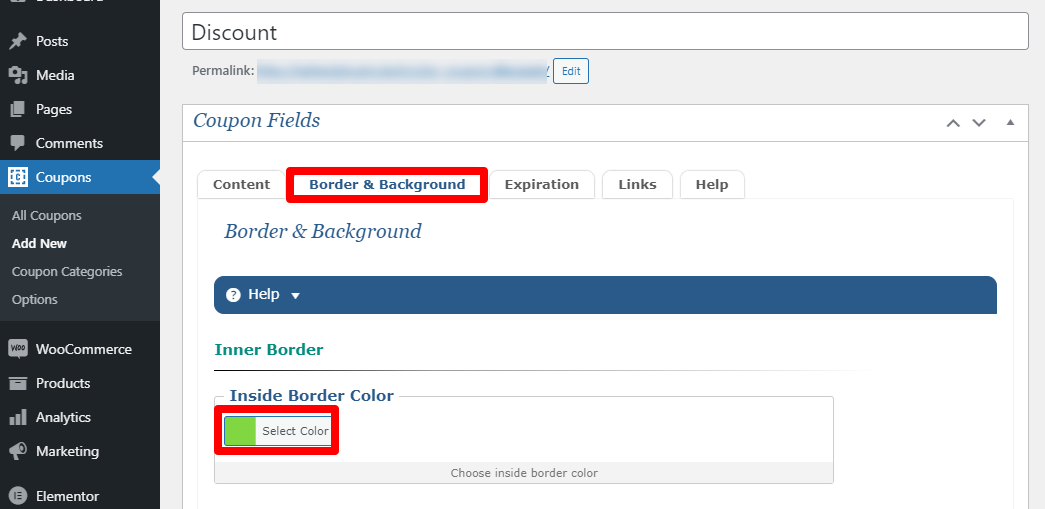
Task: Click the Products box icon
Action: pos(18,383)
